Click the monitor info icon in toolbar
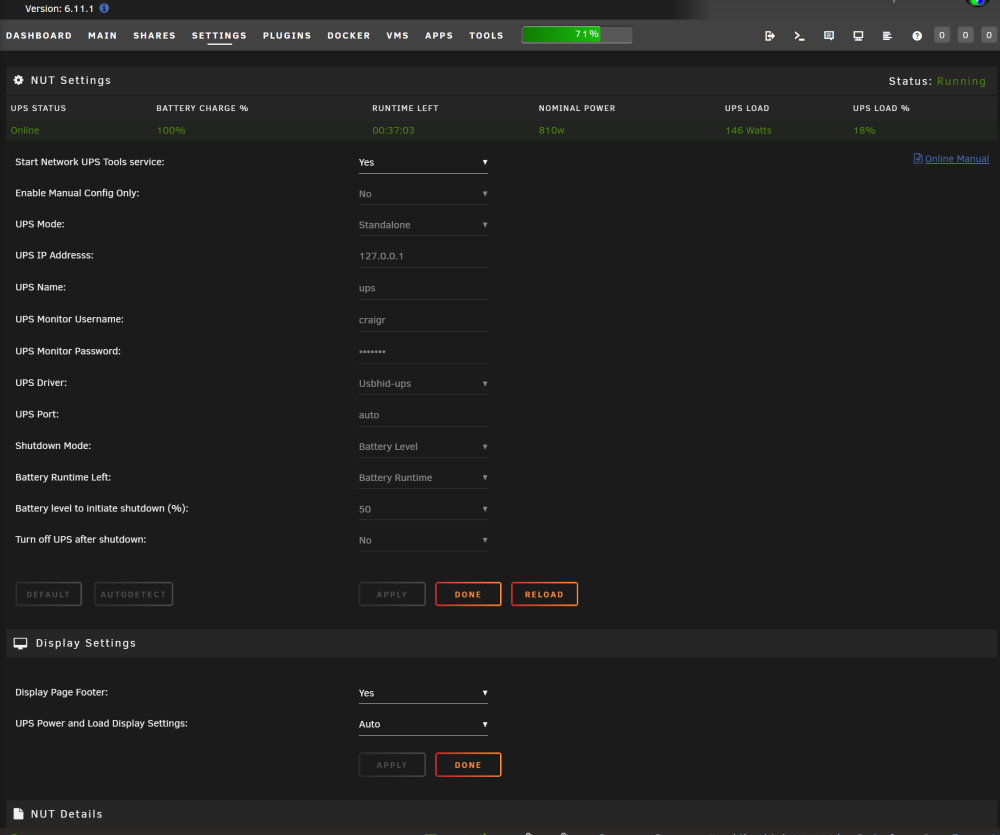 tap(858, 36)
